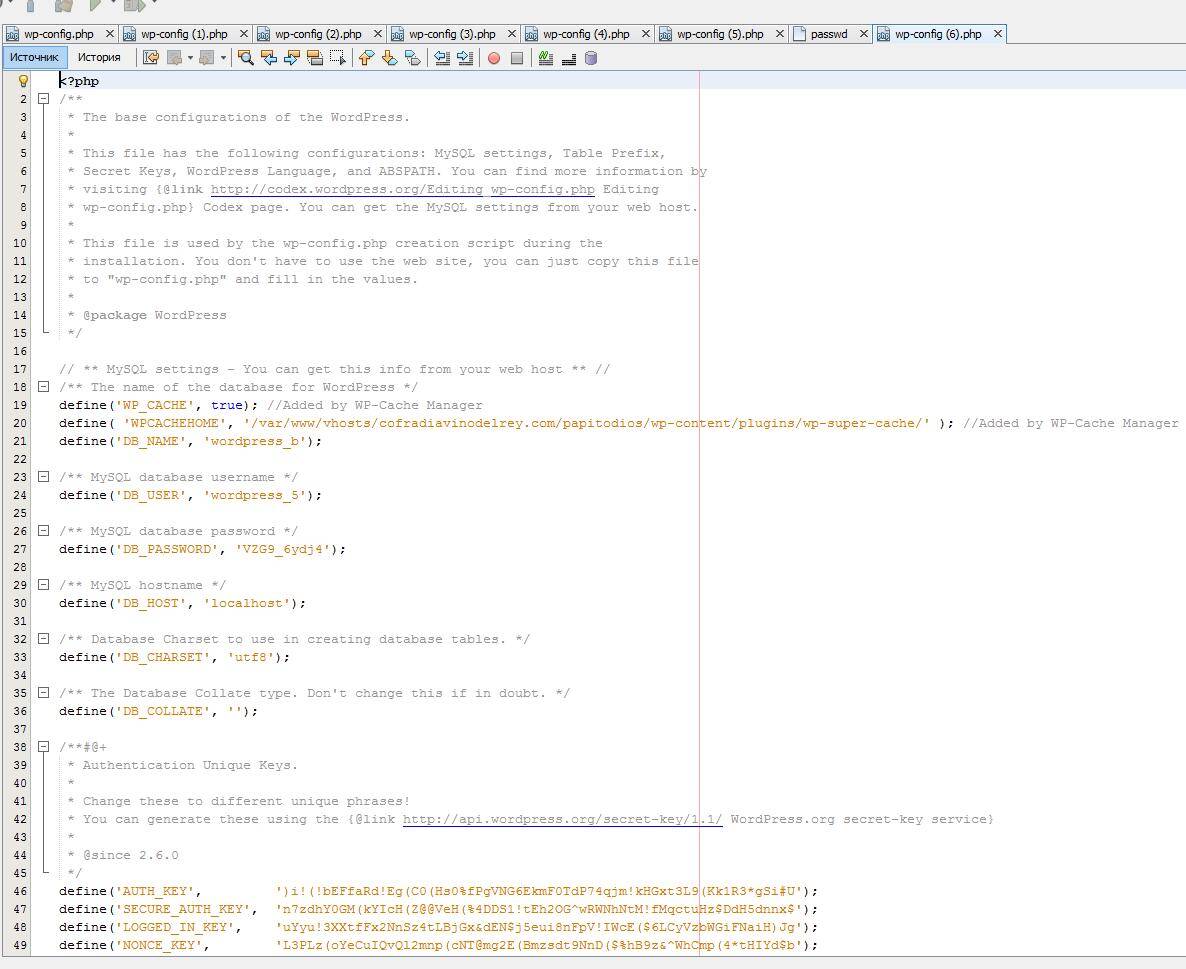Screen dimensions: 1186x969
Task: Click the Shift Line Left icon
Action: click(442, 58)
